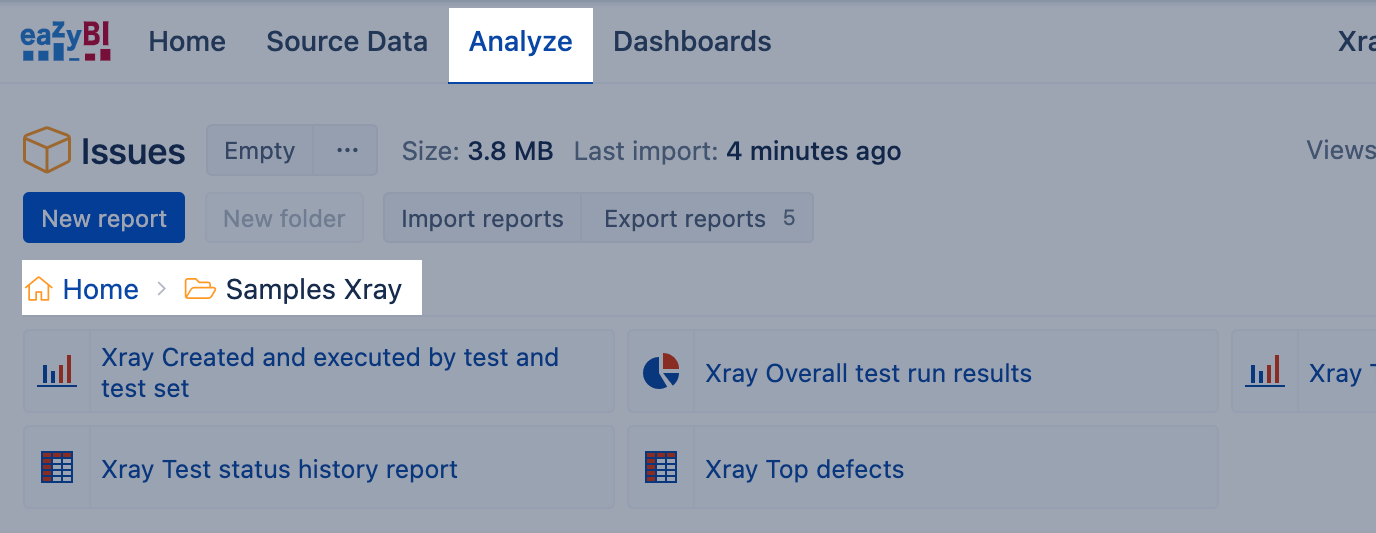Open Xray Overall test run results report
Screen dimensions: 1376x533
(x=868, y=374)
